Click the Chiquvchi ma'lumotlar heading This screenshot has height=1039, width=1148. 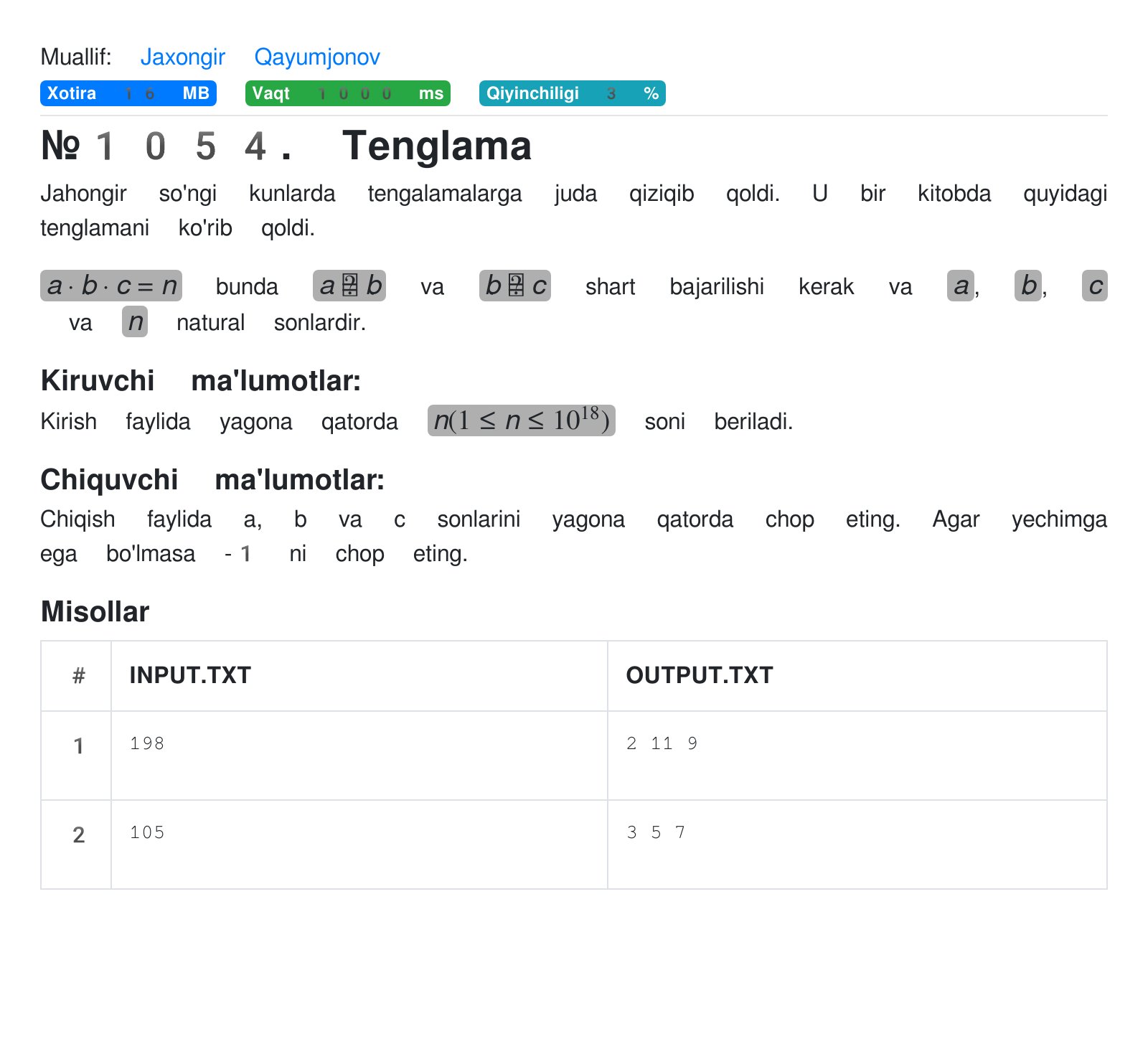(212, 479)
